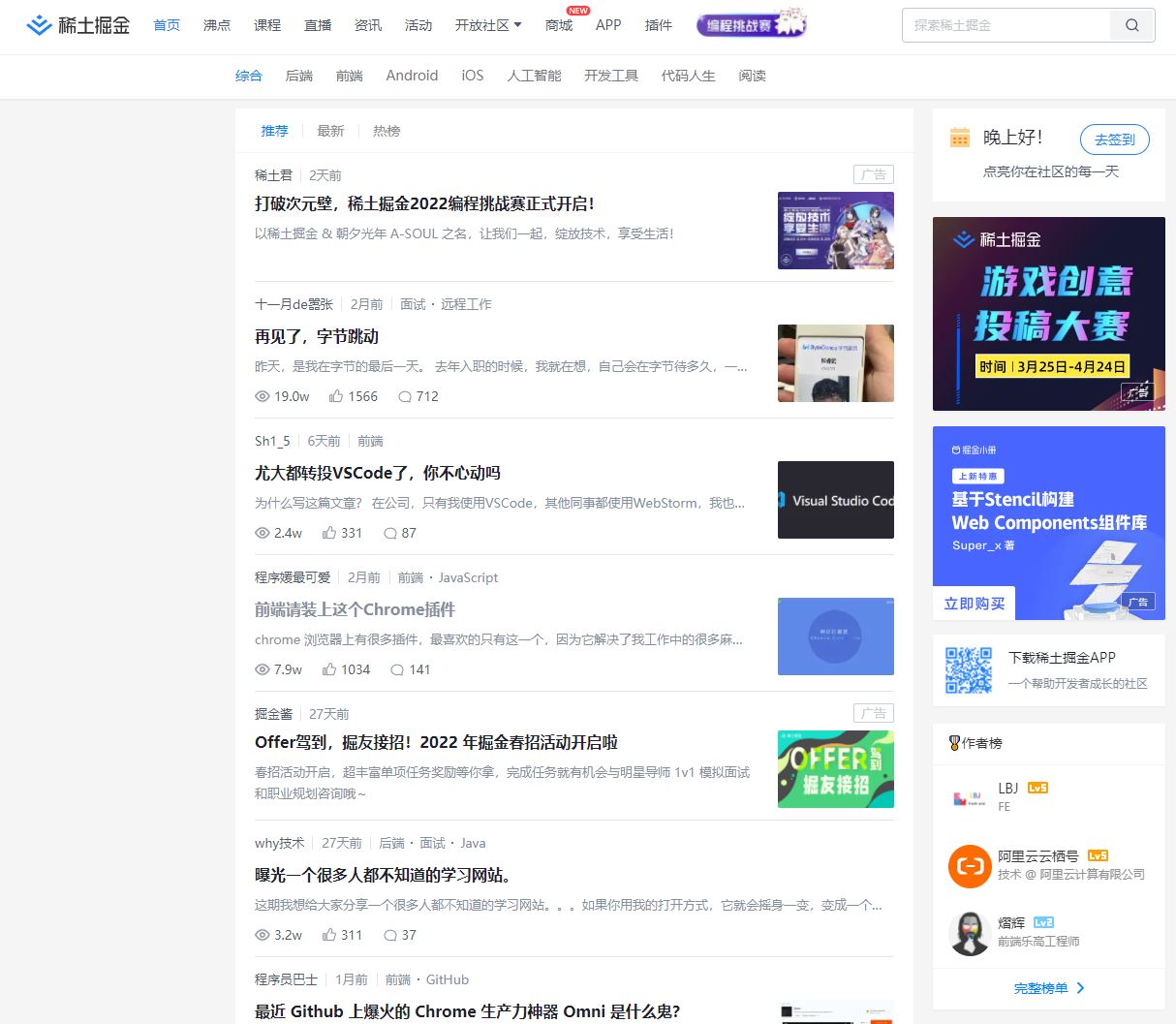The height and width of the screenshot is (1024, 1176).
Task: Click the Lv5 badge next to LBJ
Action: [x=1037, y=788]
